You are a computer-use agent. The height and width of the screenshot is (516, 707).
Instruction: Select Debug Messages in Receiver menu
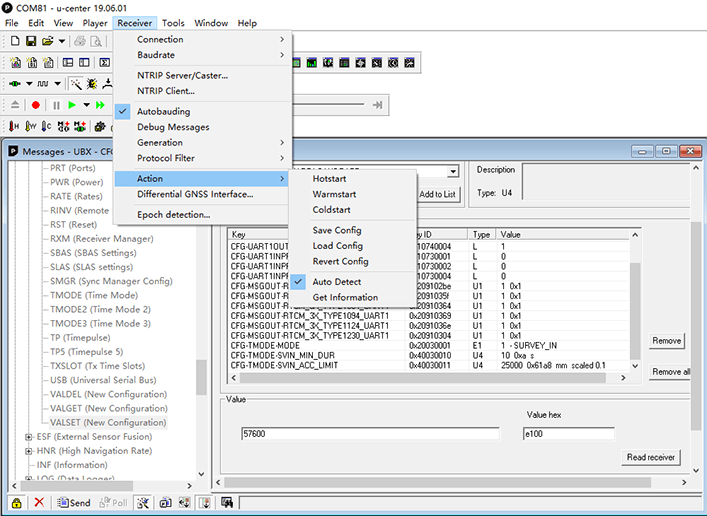pyautogui.click(x=201, y=127)
